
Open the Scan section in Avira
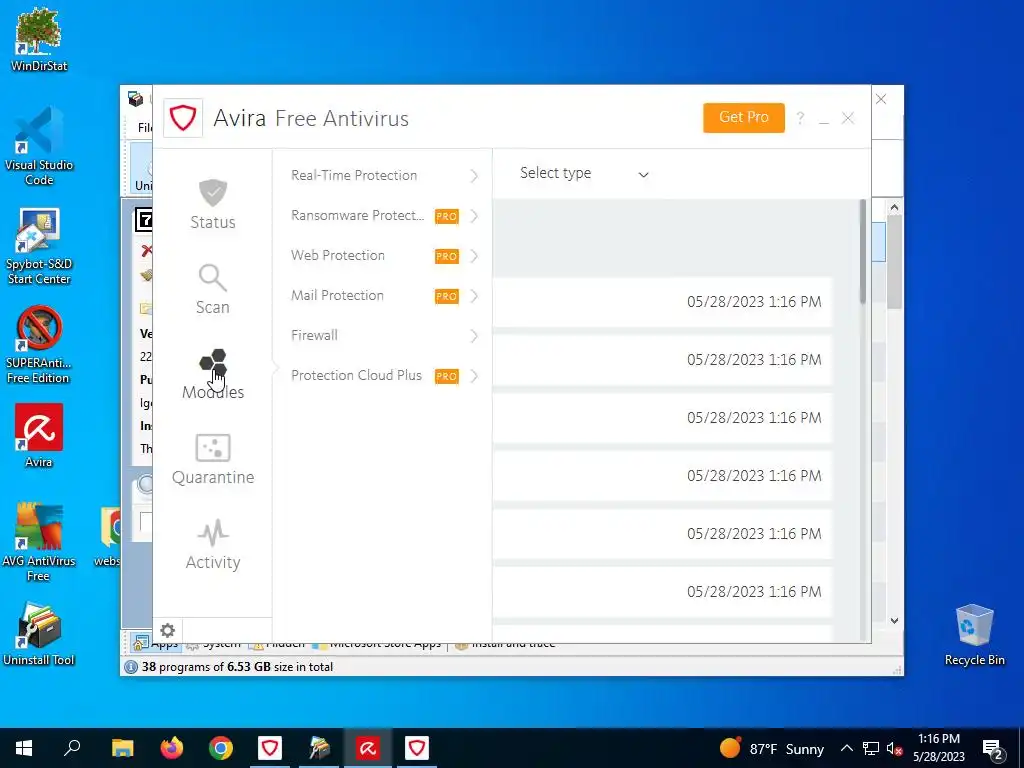[213, 289]
